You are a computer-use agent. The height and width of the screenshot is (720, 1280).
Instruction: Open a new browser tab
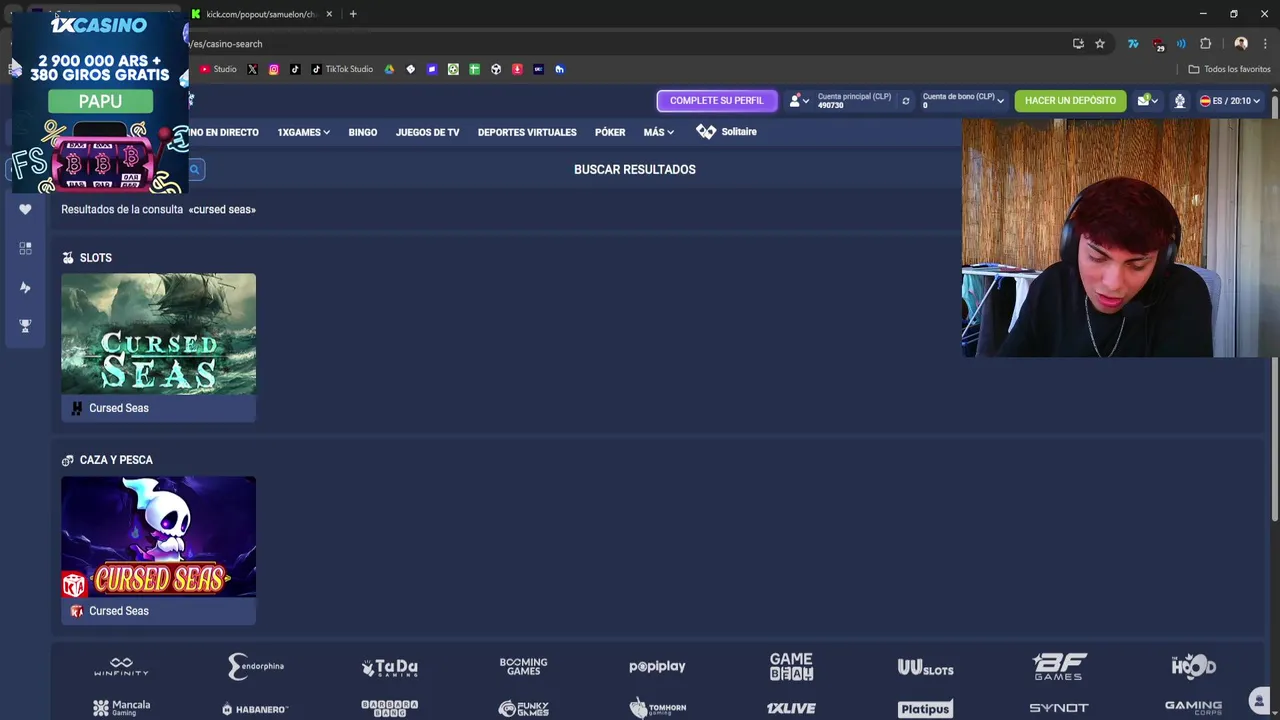tap(353, 14)
